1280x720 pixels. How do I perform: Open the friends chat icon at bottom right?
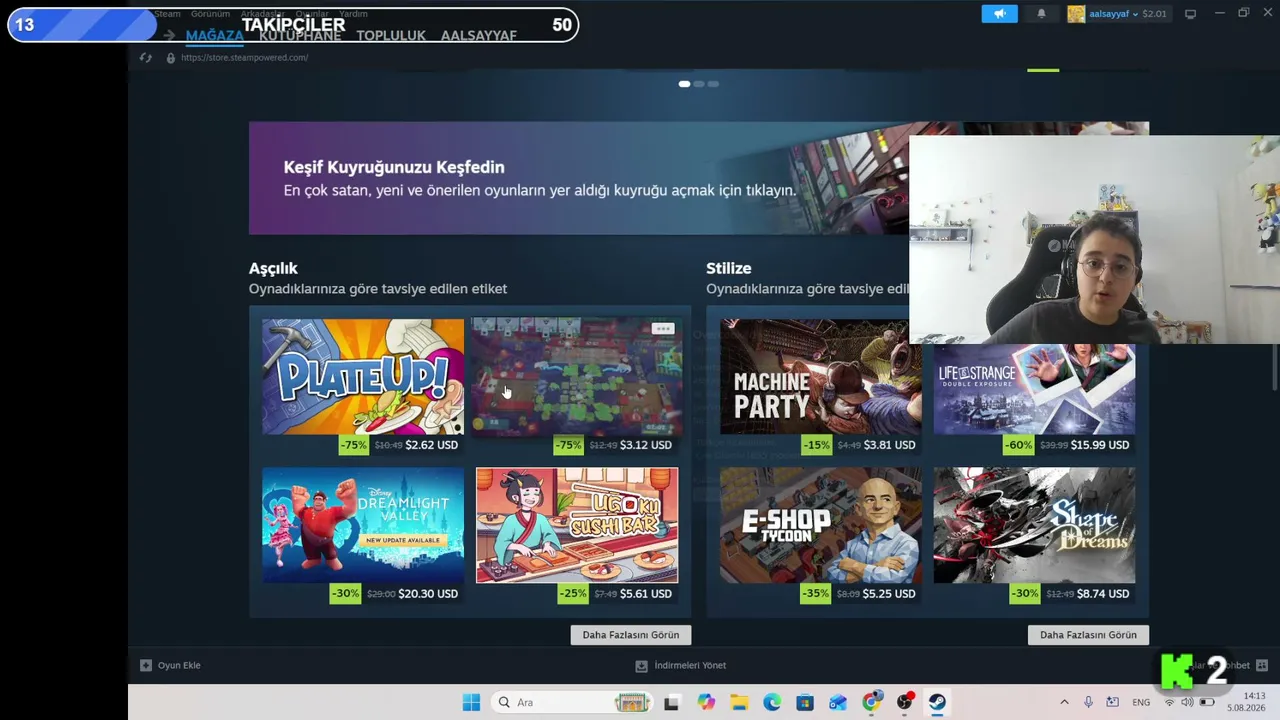(1262, 665)
